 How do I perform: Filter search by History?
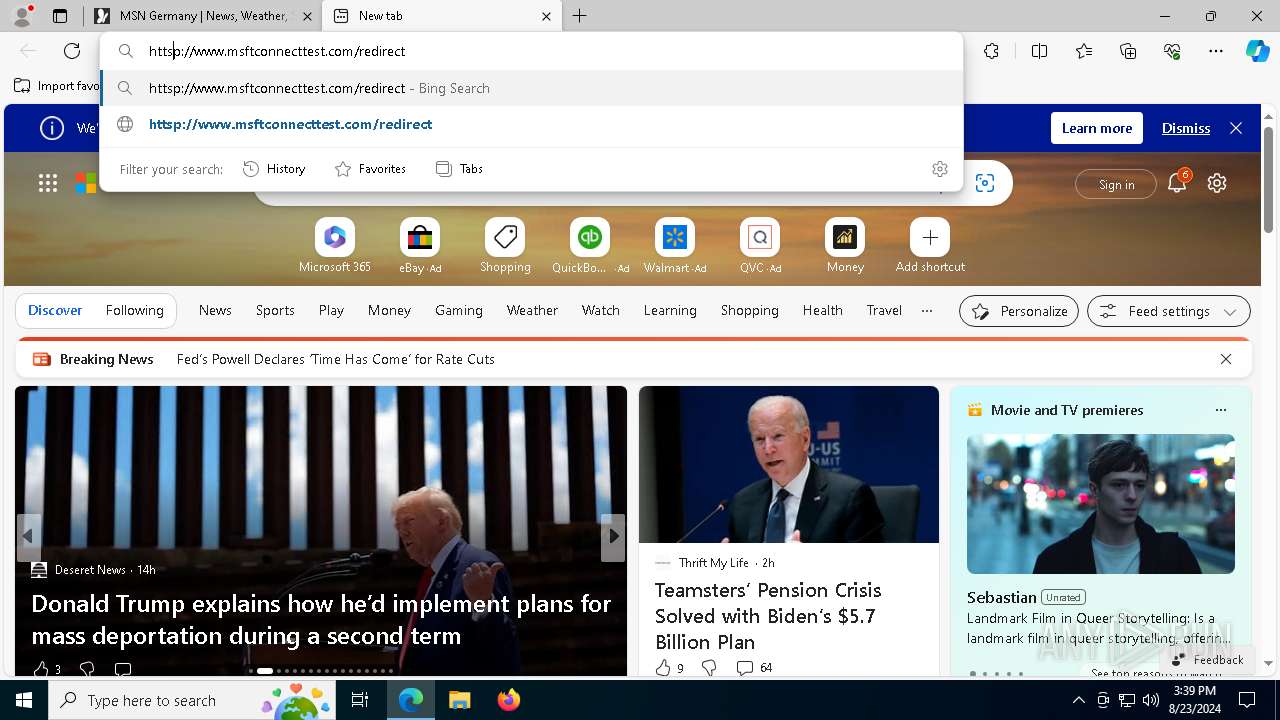click(274, 169)
